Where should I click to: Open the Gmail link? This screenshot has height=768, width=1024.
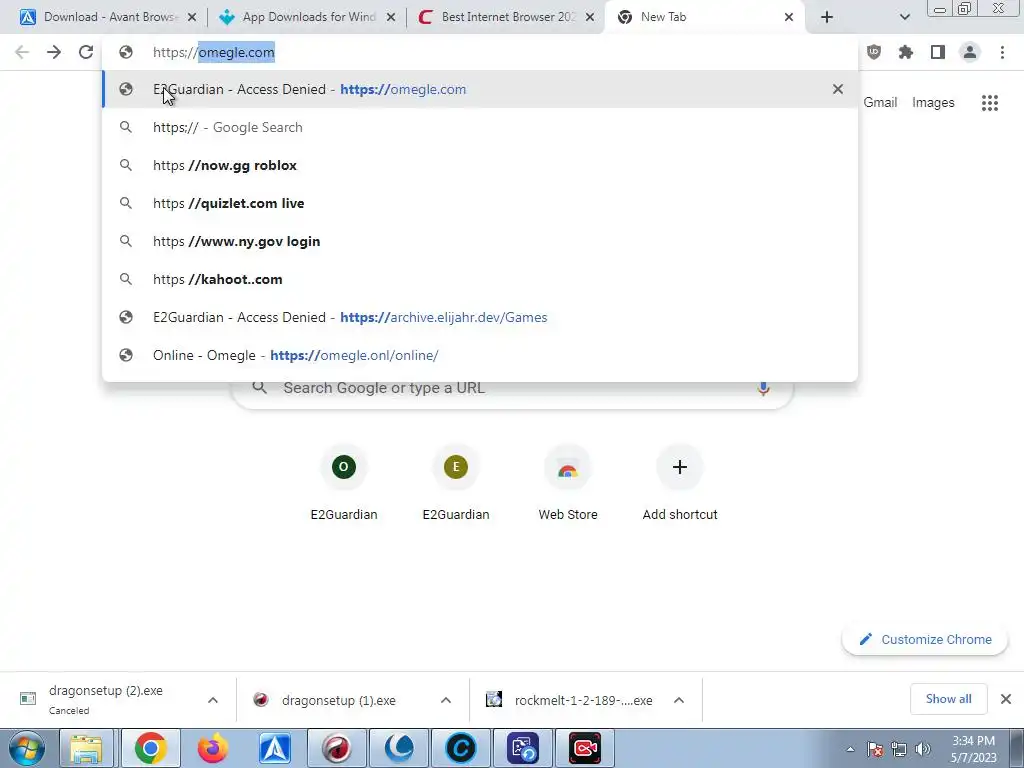(880, 103)
